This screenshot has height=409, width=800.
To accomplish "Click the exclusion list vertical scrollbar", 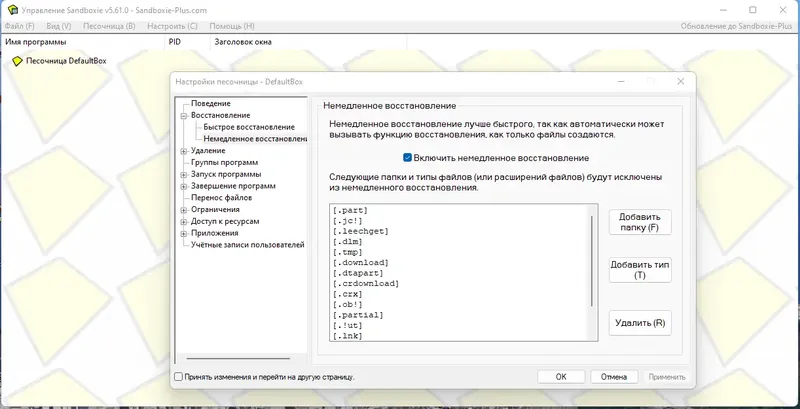I will pos(592,261).
